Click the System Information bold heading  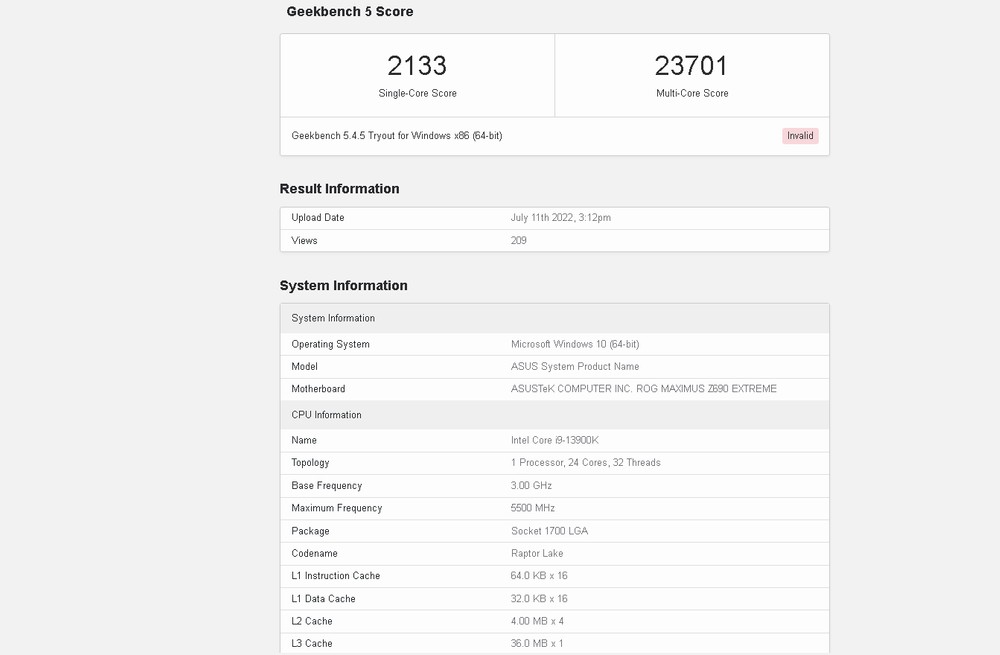click(343, 286)
